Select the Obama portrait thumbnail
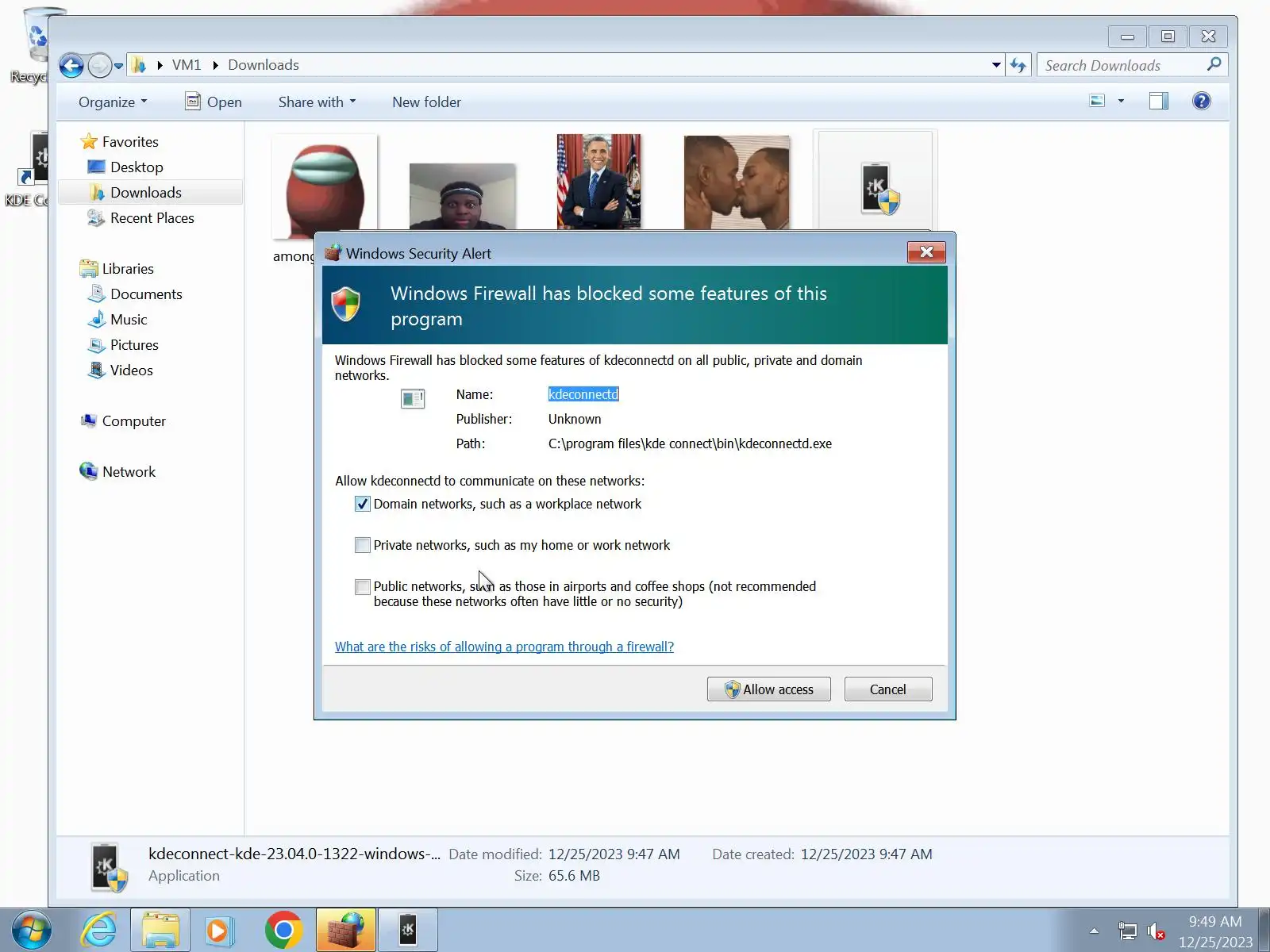The height and width of the screenshot is (952, 1270). tap(598, 182)
